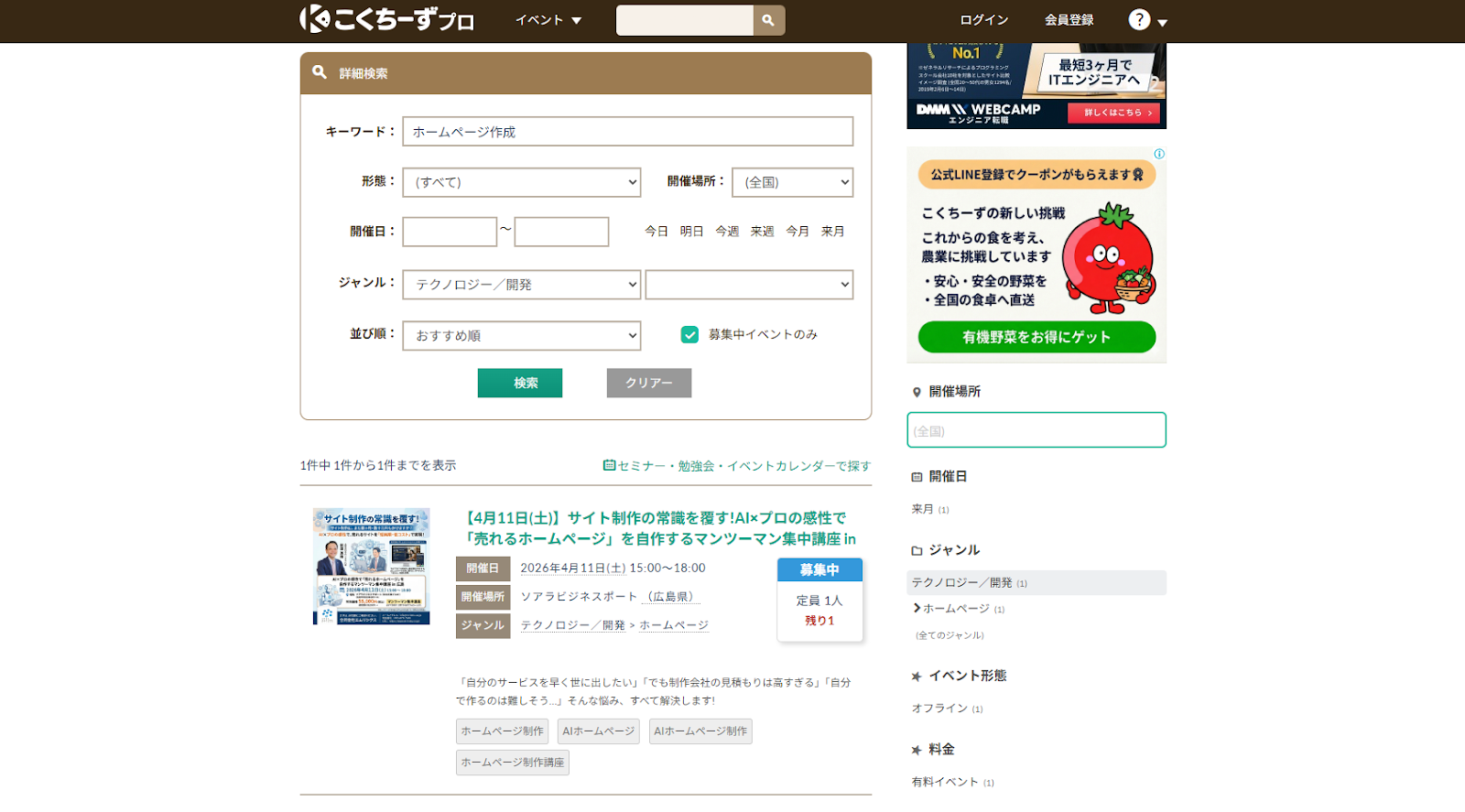
Task: Click the header search text box
Action: pos(685,20)
